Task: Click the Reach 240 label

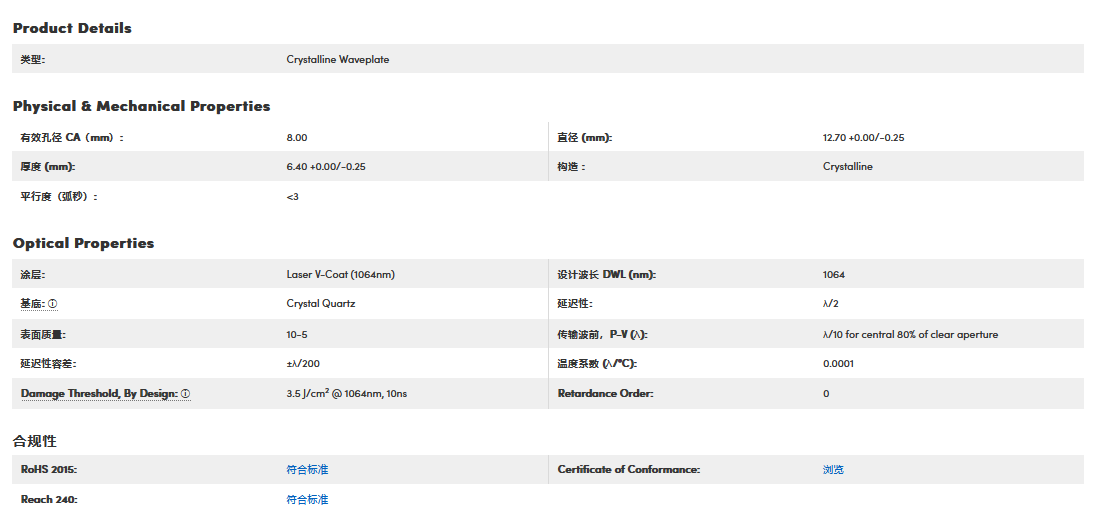Action: [48, 500]
